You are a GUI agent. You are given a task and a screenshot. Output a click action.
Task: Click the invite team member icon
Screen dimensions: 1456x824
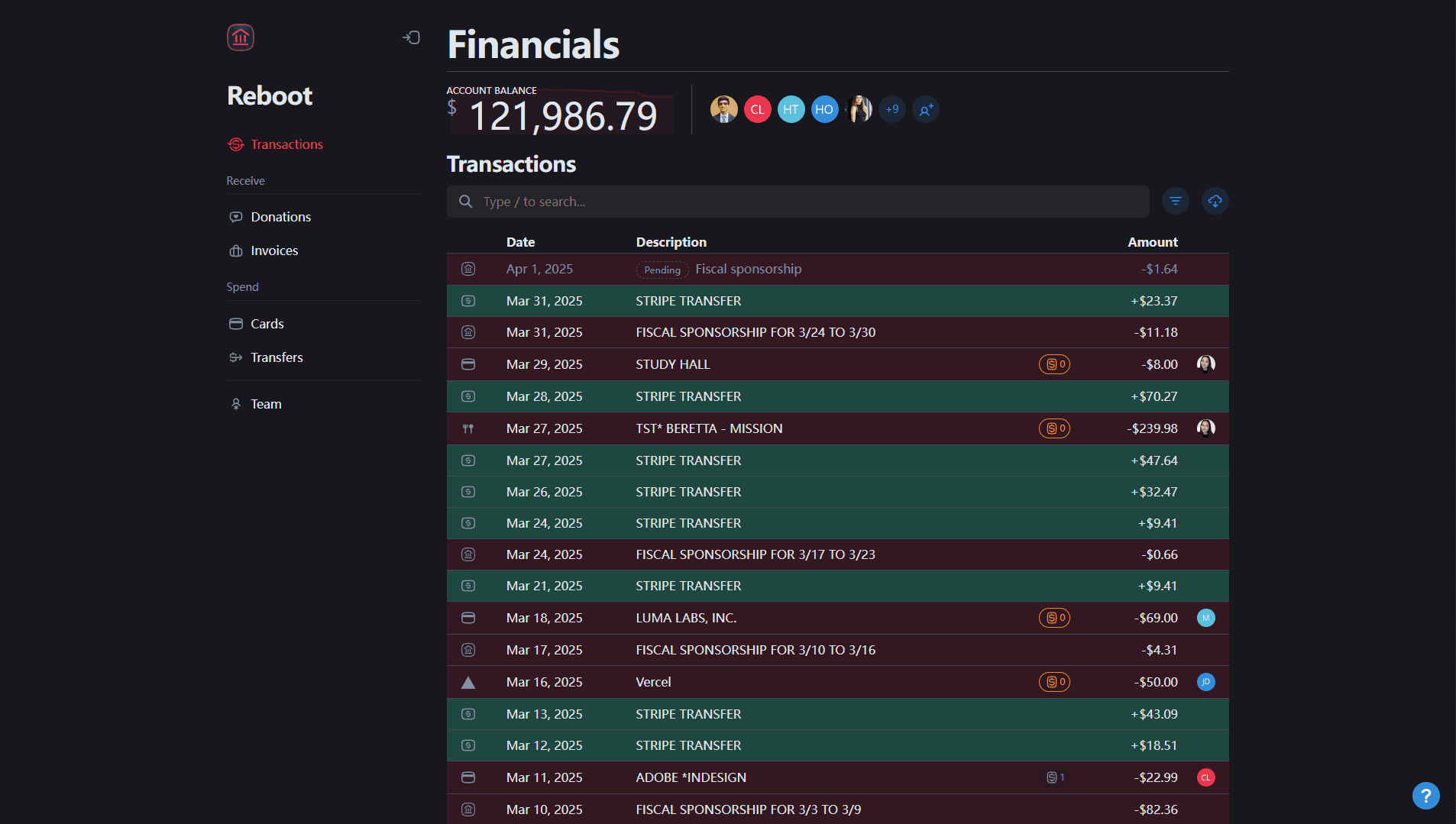point(926,110)
